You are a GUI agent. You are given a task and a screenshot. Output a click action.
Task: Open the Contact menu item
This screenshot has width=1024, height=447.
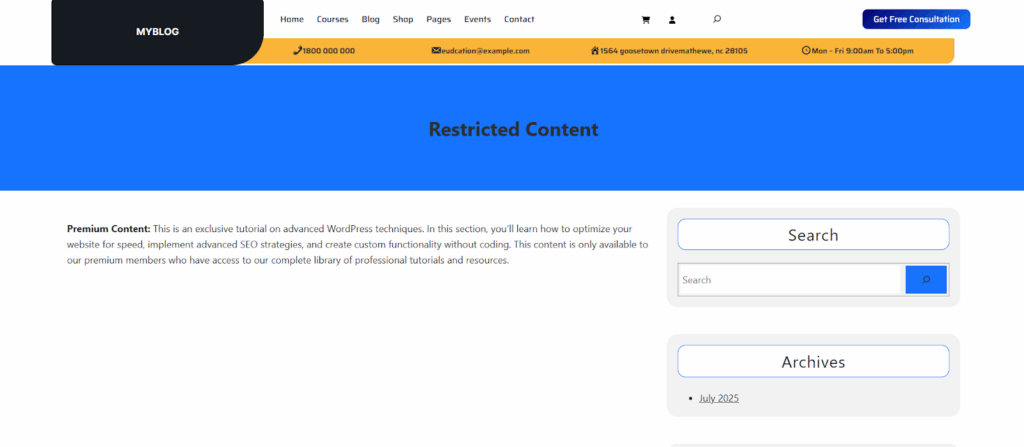(x=519, y=19)
